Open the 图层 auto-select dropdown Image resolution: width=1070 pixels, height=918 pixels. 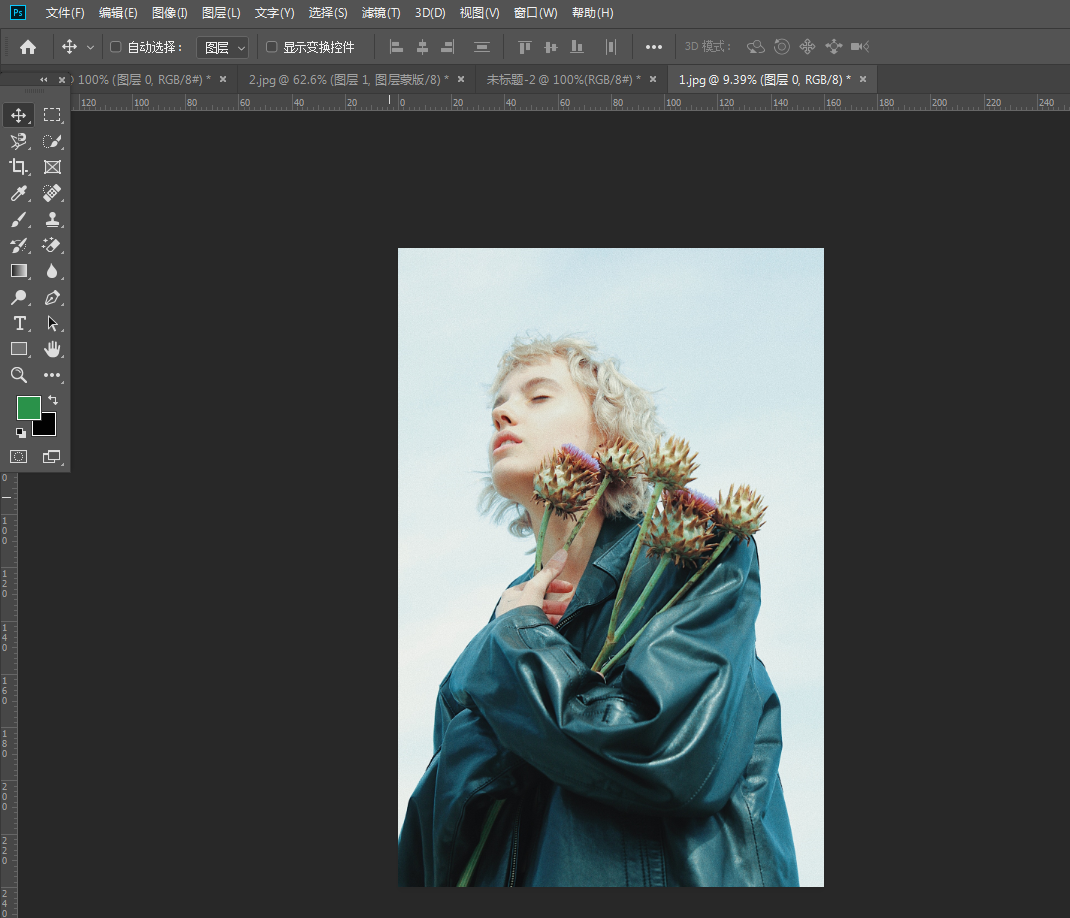click(222, 47)
